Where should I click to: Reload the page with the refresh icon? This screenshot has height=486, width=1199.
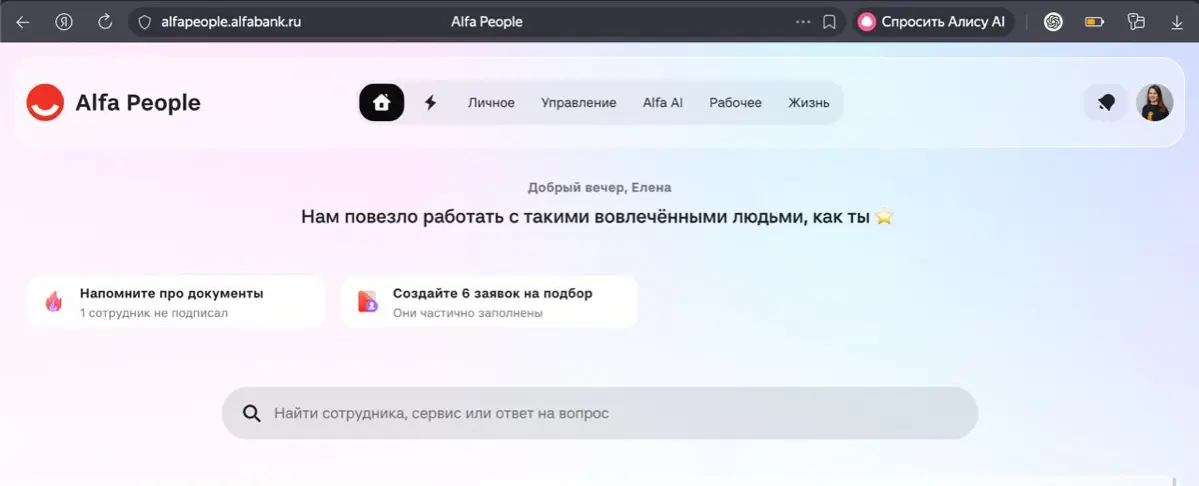[x=106, y=22]
